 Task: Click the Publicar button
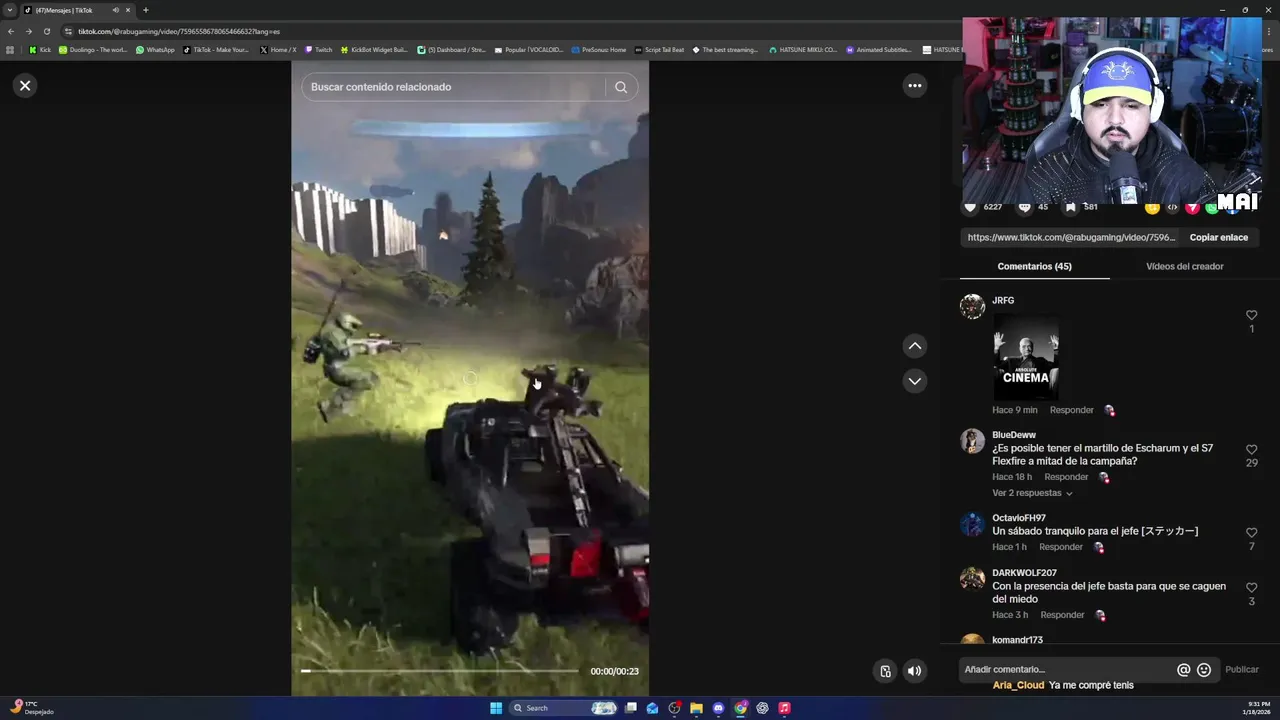(1242, 669)
